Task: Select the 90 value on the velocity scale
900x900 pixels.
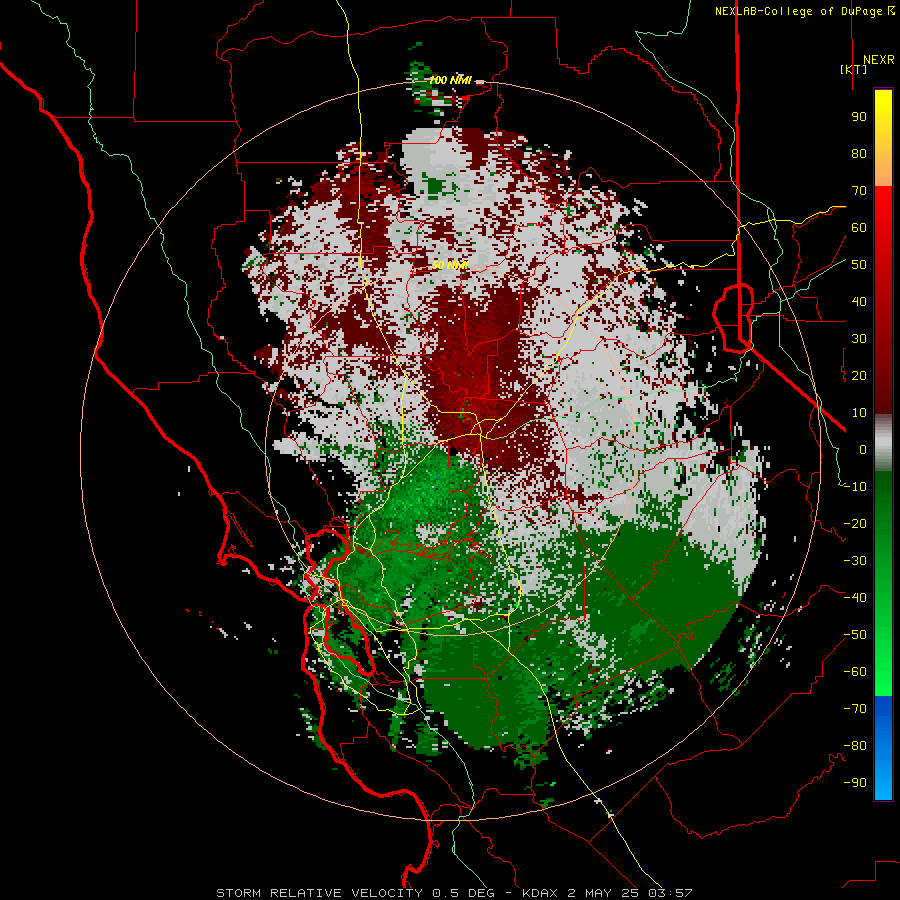Action: coord(859,117)
